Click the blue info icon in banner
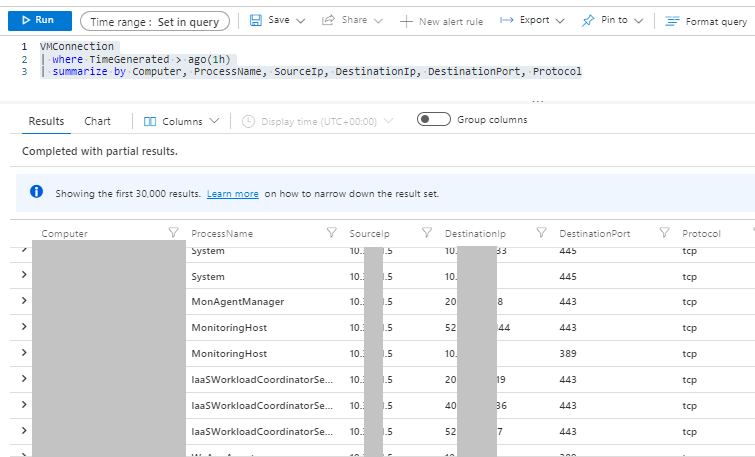 point(37,192)
